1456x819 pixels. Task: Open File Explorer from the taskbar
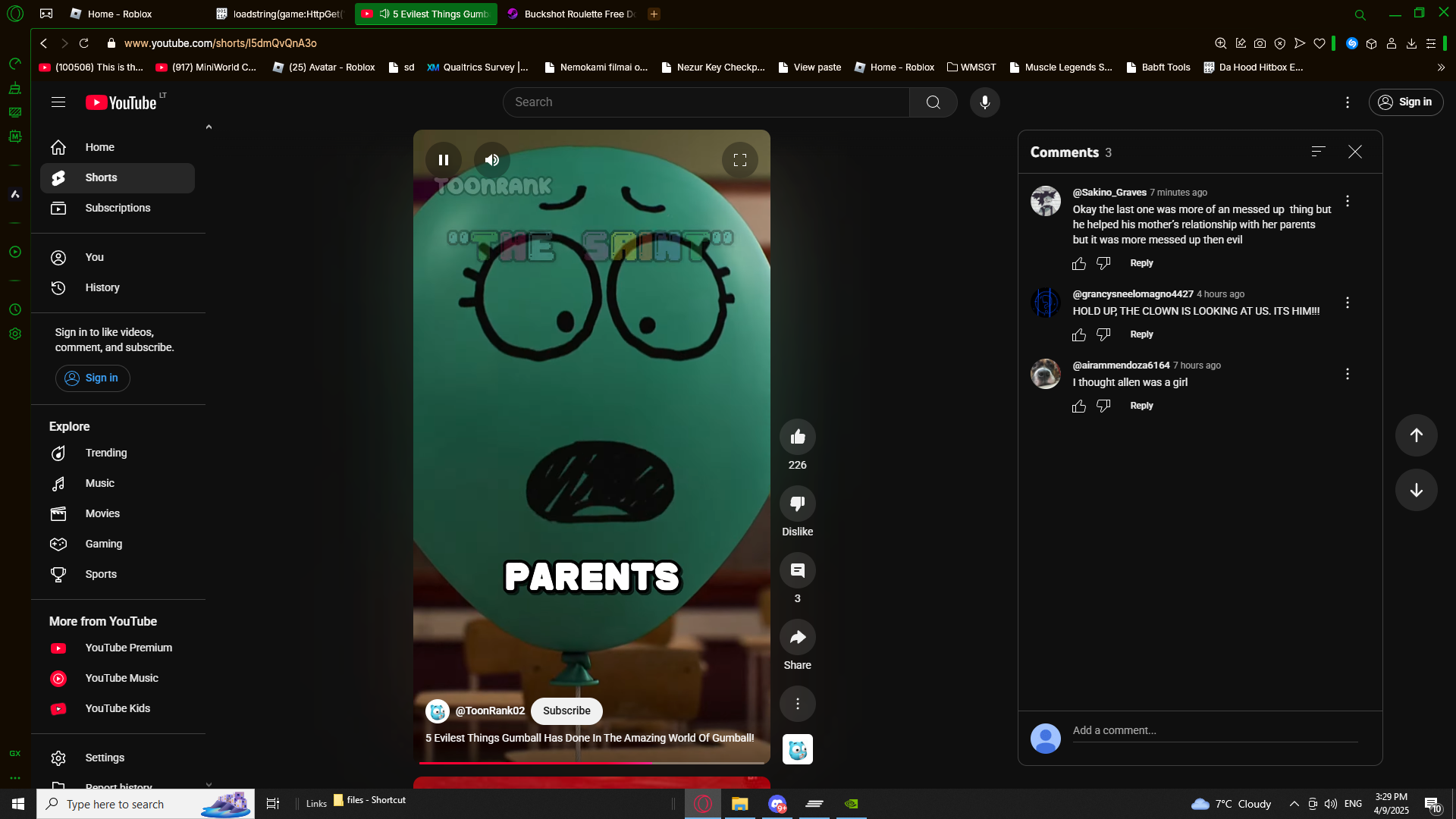point(739,804)
